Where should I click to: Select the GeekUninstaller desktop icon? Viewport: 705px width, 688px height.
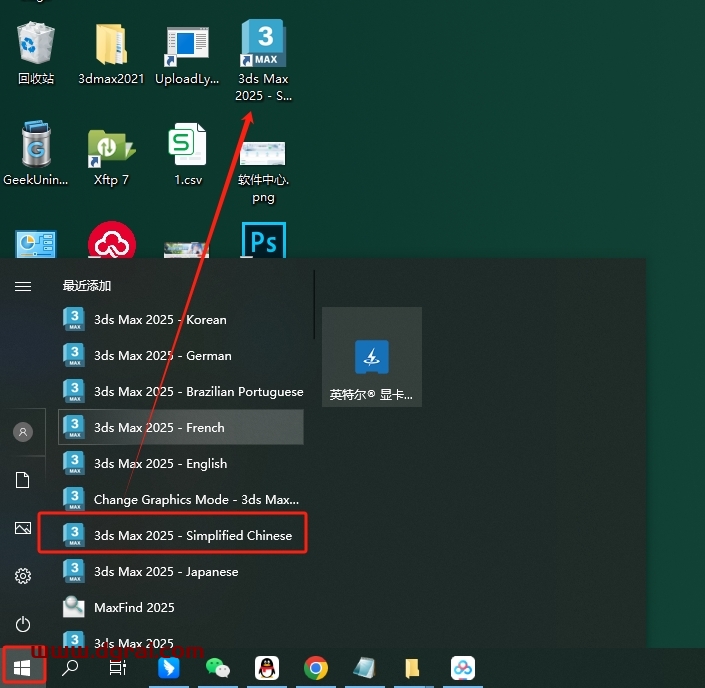tap(36, 153)
